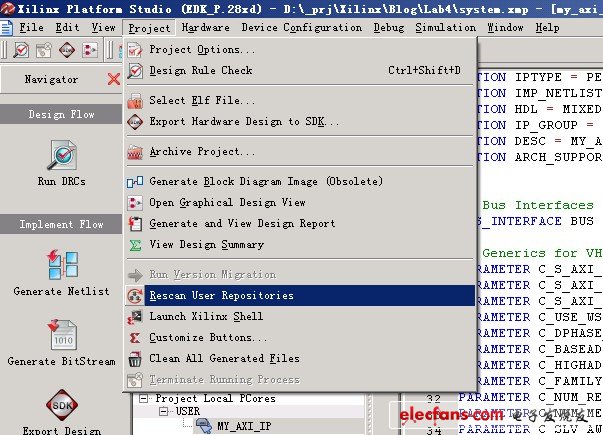Screen dimensions: 603x435
Task: Click the View Design Summary sigma icon
Action: 135,245
